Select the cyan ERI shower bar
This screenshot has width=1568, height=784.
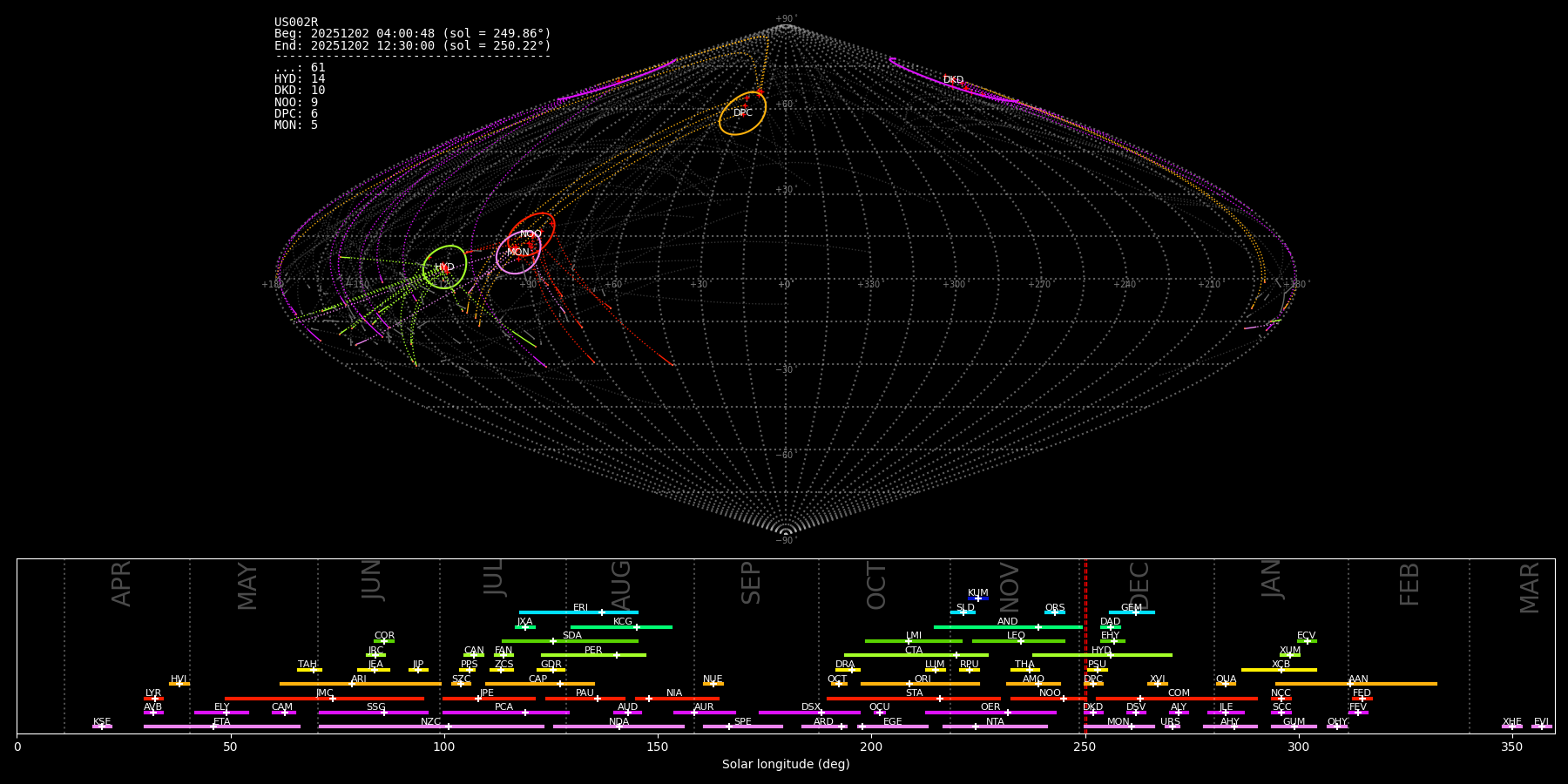578,612
